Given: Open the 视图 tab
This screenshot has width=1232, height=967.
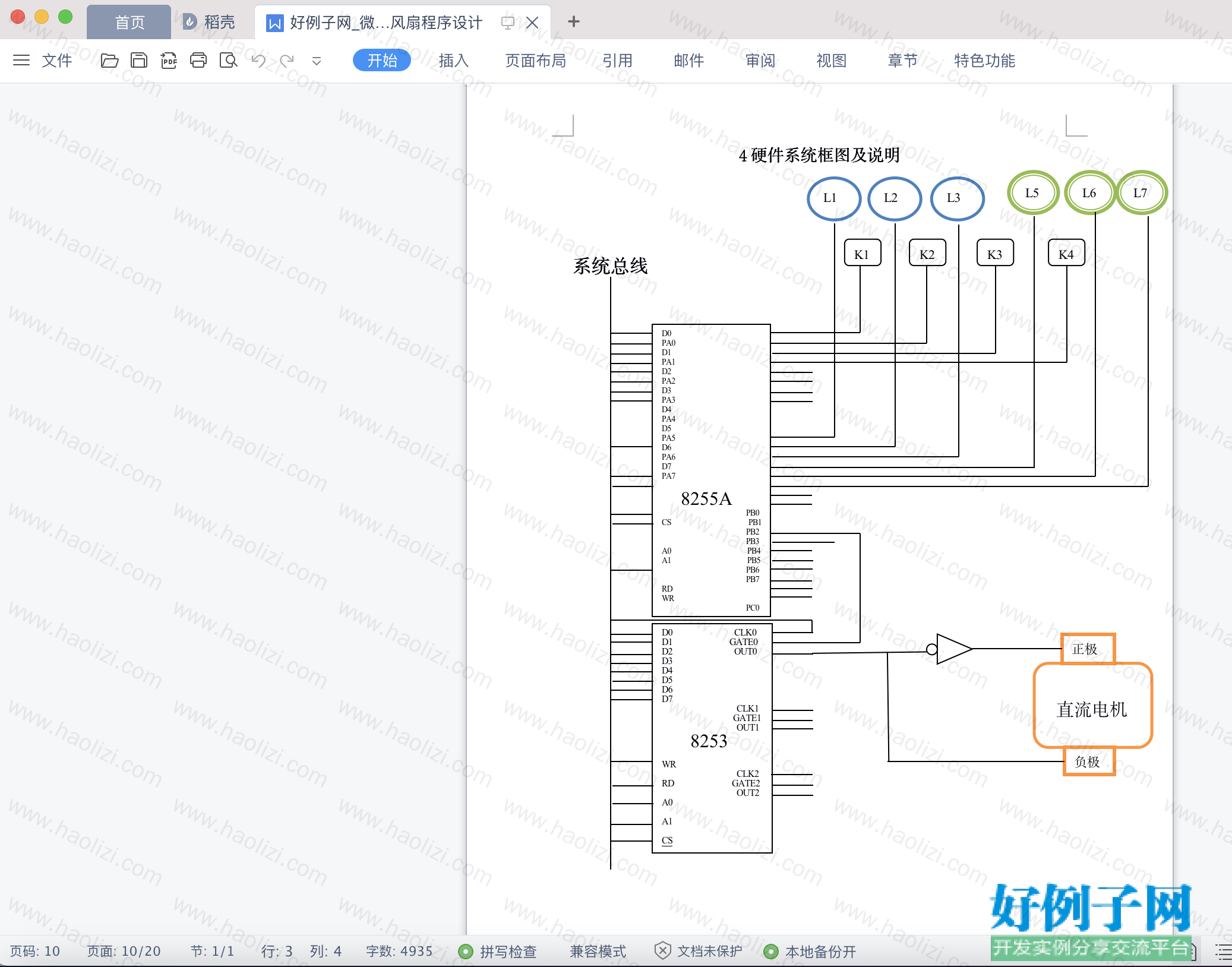Looking at the screenshot, I should (x=832, y=60).
